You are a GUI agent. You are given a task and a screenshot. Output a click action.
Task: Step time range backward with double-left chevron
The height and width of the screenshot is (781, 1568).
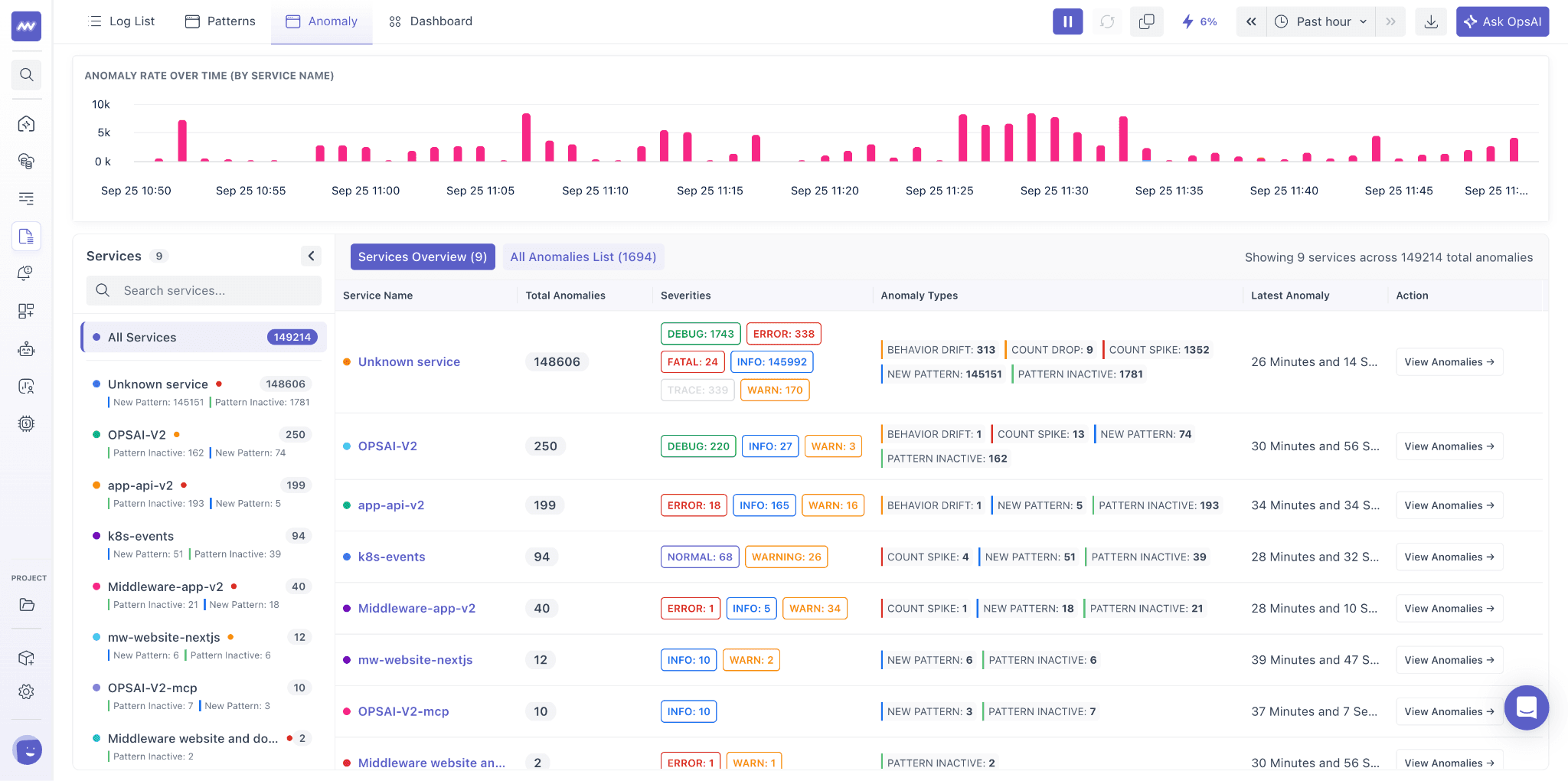pyautogui.click(x=1251, y=21)
